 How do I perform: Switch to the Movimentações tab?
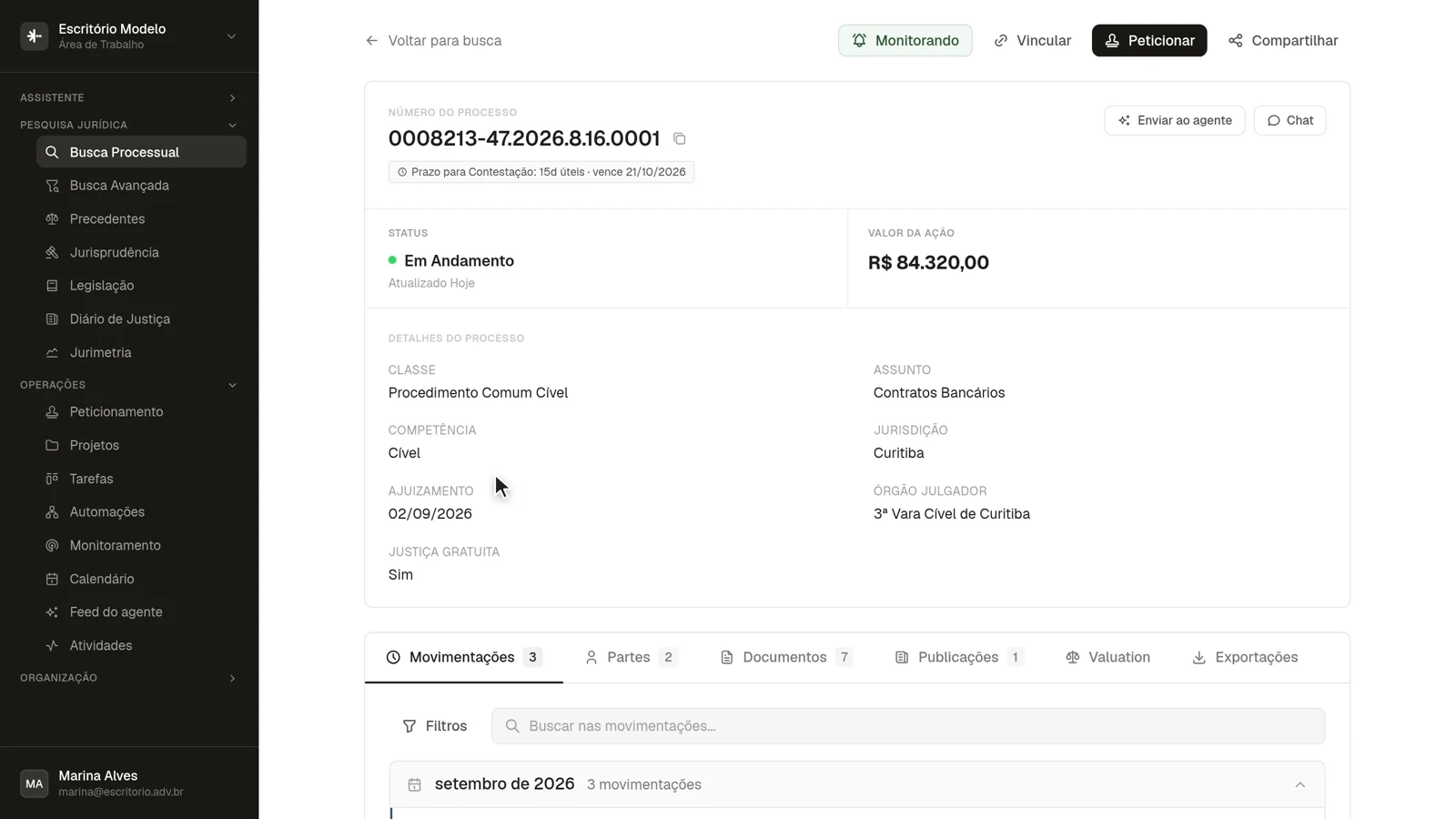click(464, 657)
